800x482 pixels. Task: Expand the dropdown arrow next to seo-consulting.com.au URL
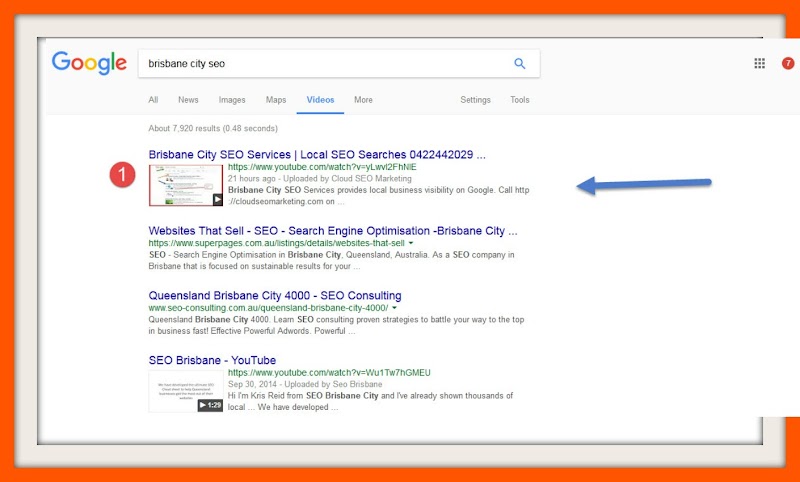pyautogui.click(x=394, y=308)
